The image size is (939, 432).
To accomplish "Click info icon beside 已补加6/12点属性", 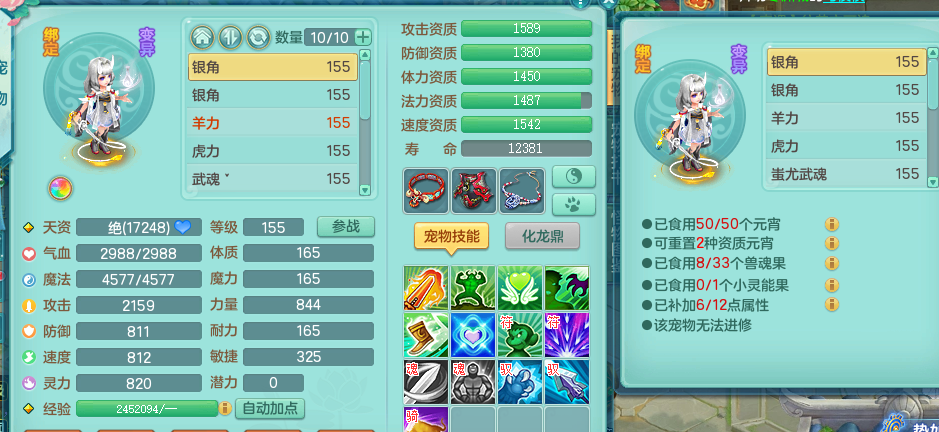I will [x=831, y=304].
